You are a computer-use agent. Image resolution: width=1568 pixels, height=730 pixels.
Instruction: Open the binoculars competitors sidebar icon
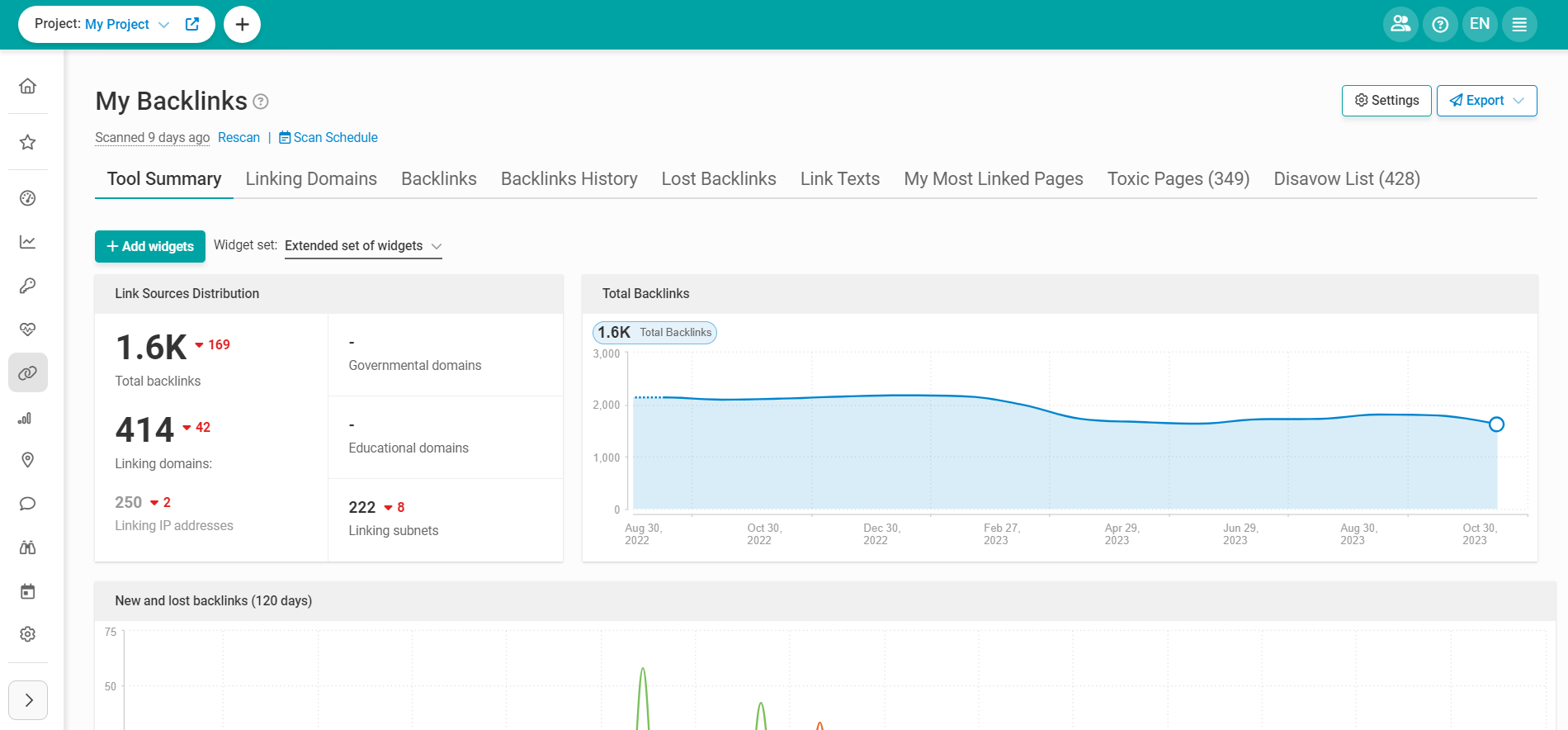pyautogui.click(x=27, y=547)
